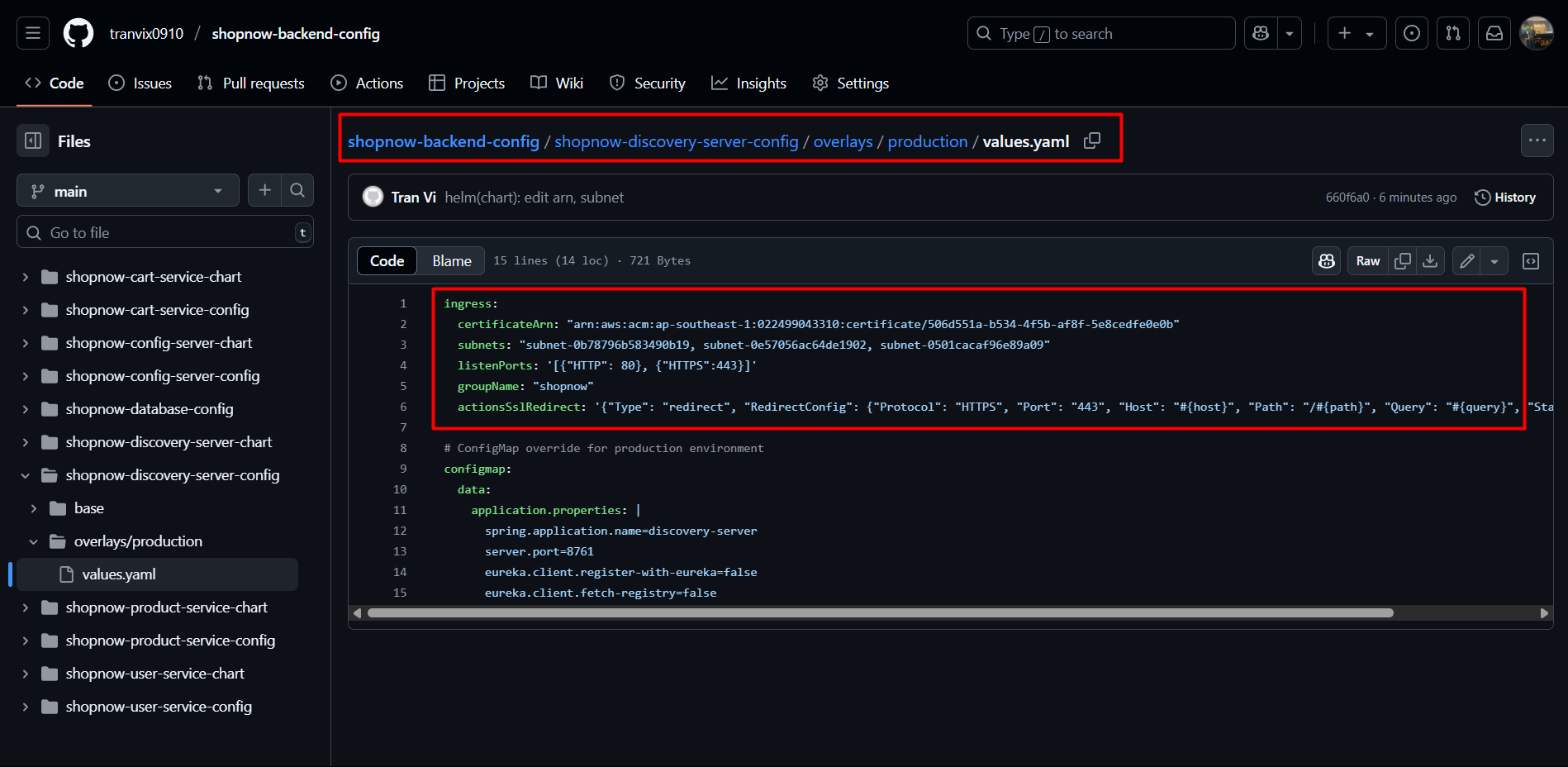Switch to Blame view
1568x767 pixels.
(451, 261)
